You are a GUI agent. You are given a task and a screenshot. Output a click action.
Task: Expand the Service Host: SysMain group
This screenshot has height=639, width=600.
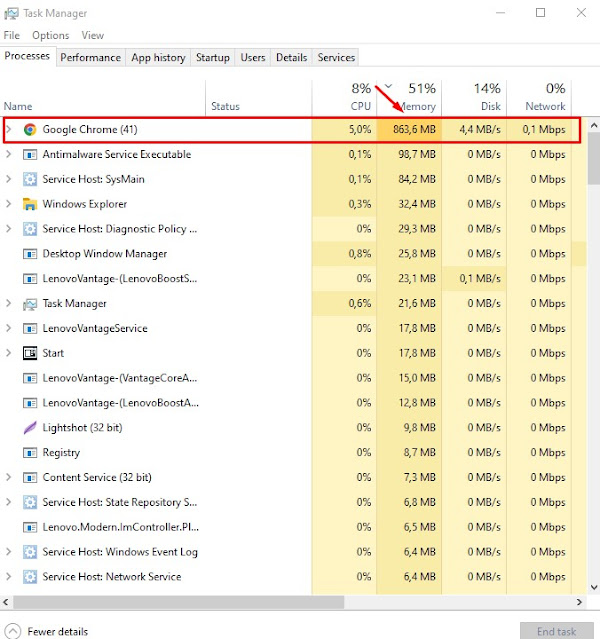9,179
